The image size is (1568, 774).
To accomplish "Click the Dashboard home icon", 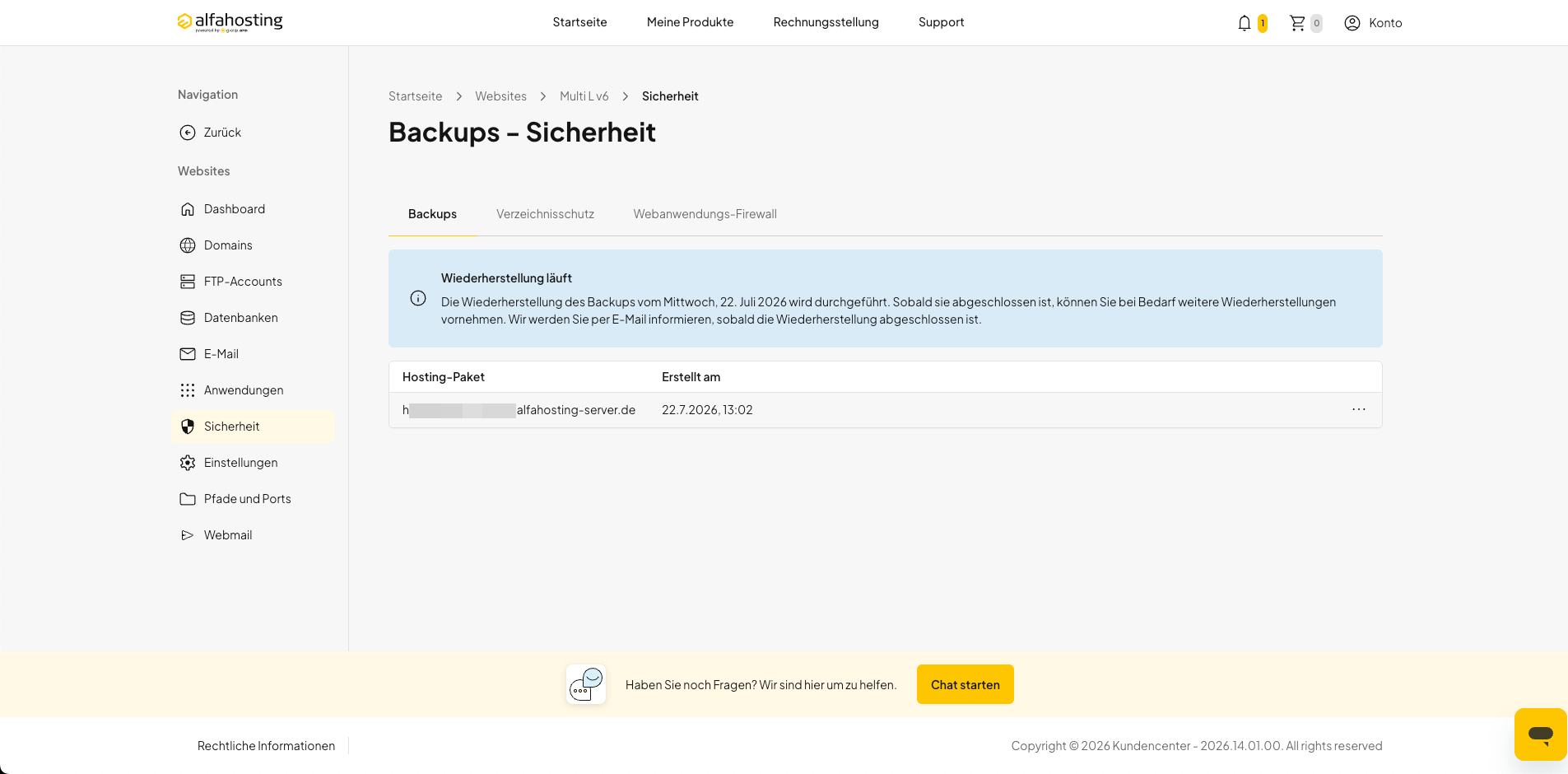I will pos(188,209).
